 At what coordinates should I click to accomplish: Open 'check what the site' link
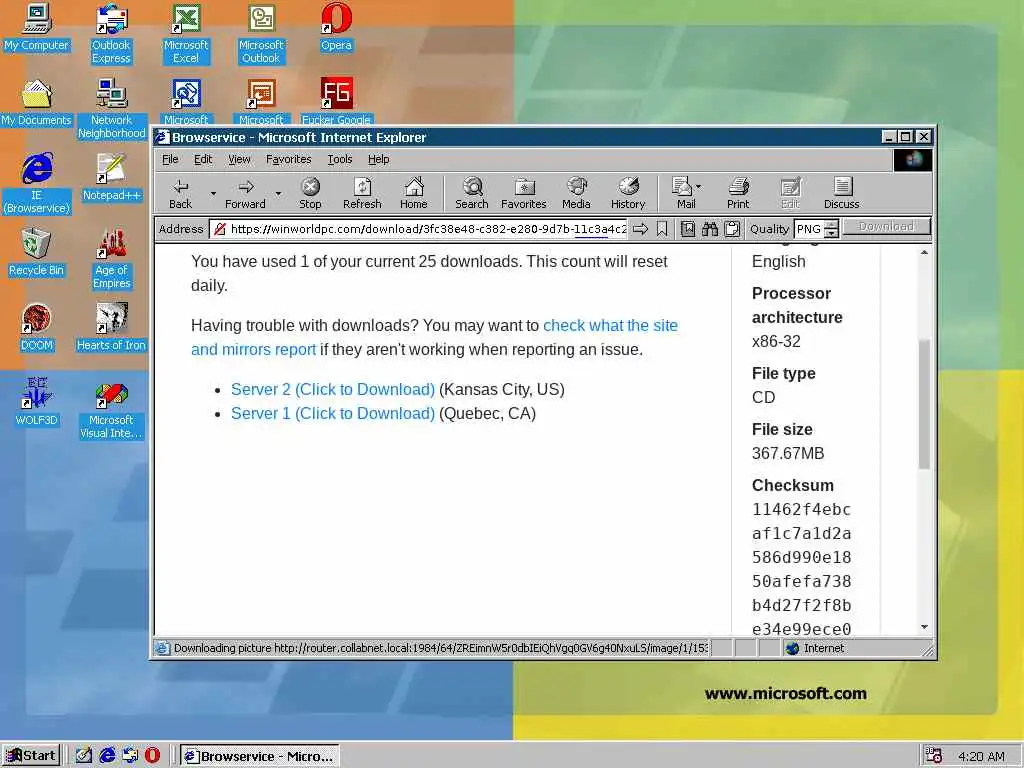tap(611, 325)
